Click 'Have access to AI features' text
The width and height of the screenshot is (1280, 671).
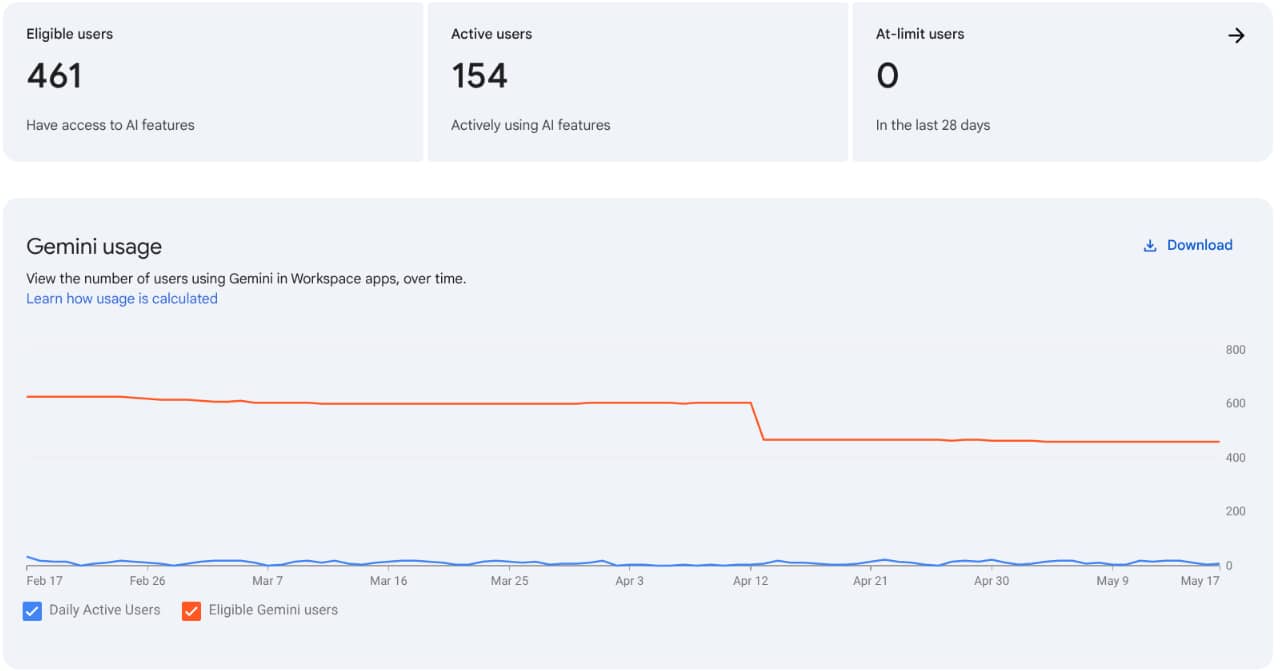click(110, 125)
